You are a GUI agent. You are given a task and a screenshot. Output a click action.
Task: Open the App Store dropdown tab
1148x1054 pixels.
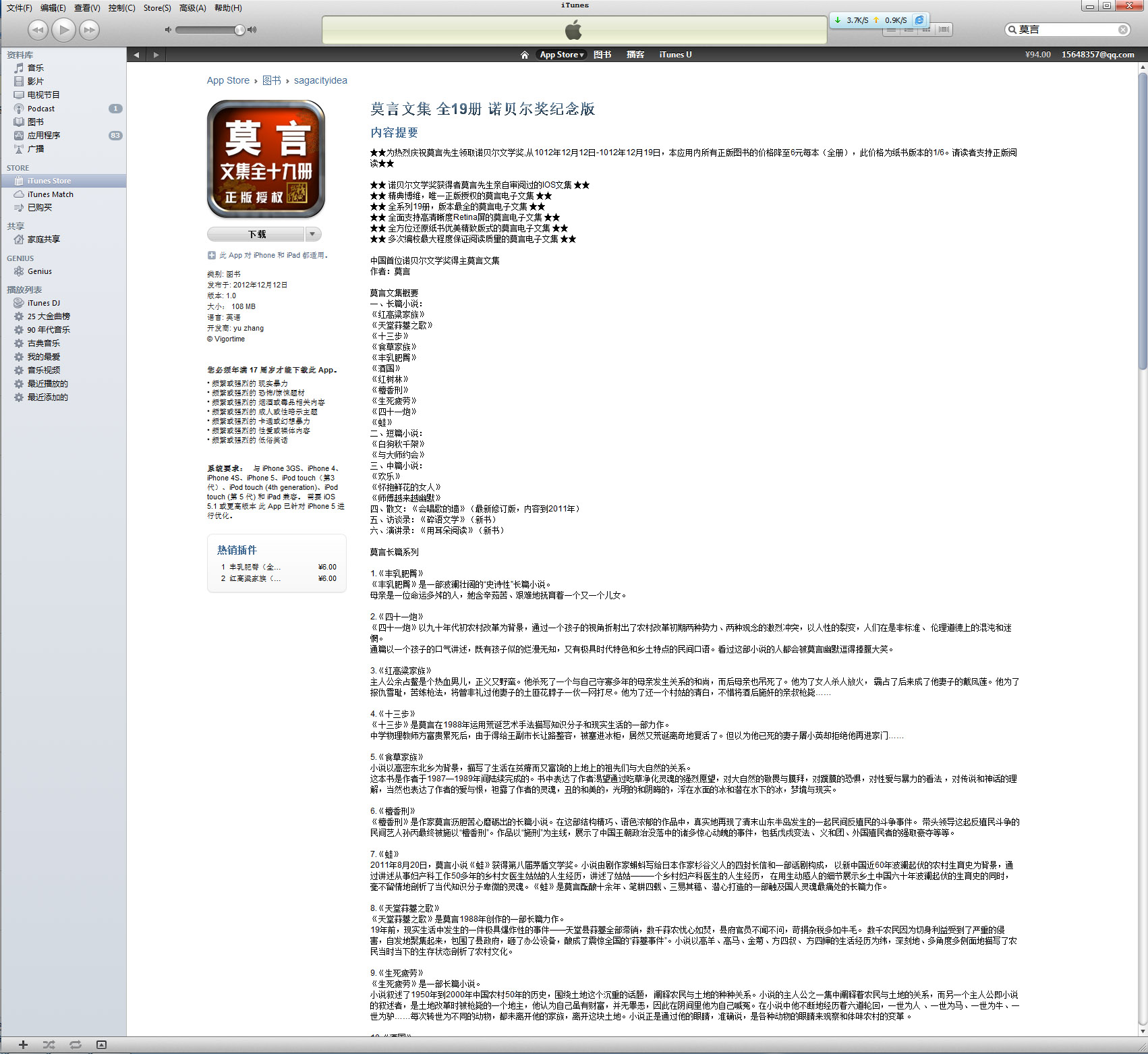pos(561,55)
